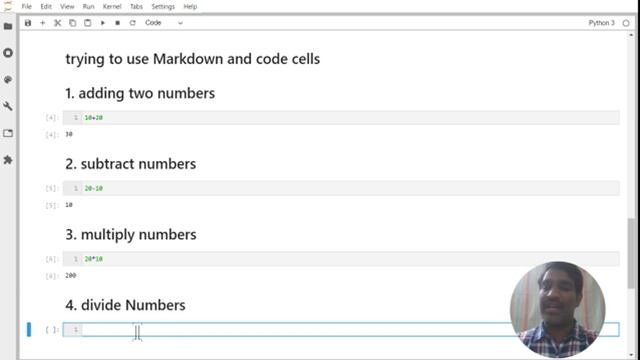Open the Commands palette sidebar icon
Image resolution: width=640 pixels, height=360 pixels.
pos(8,80)
